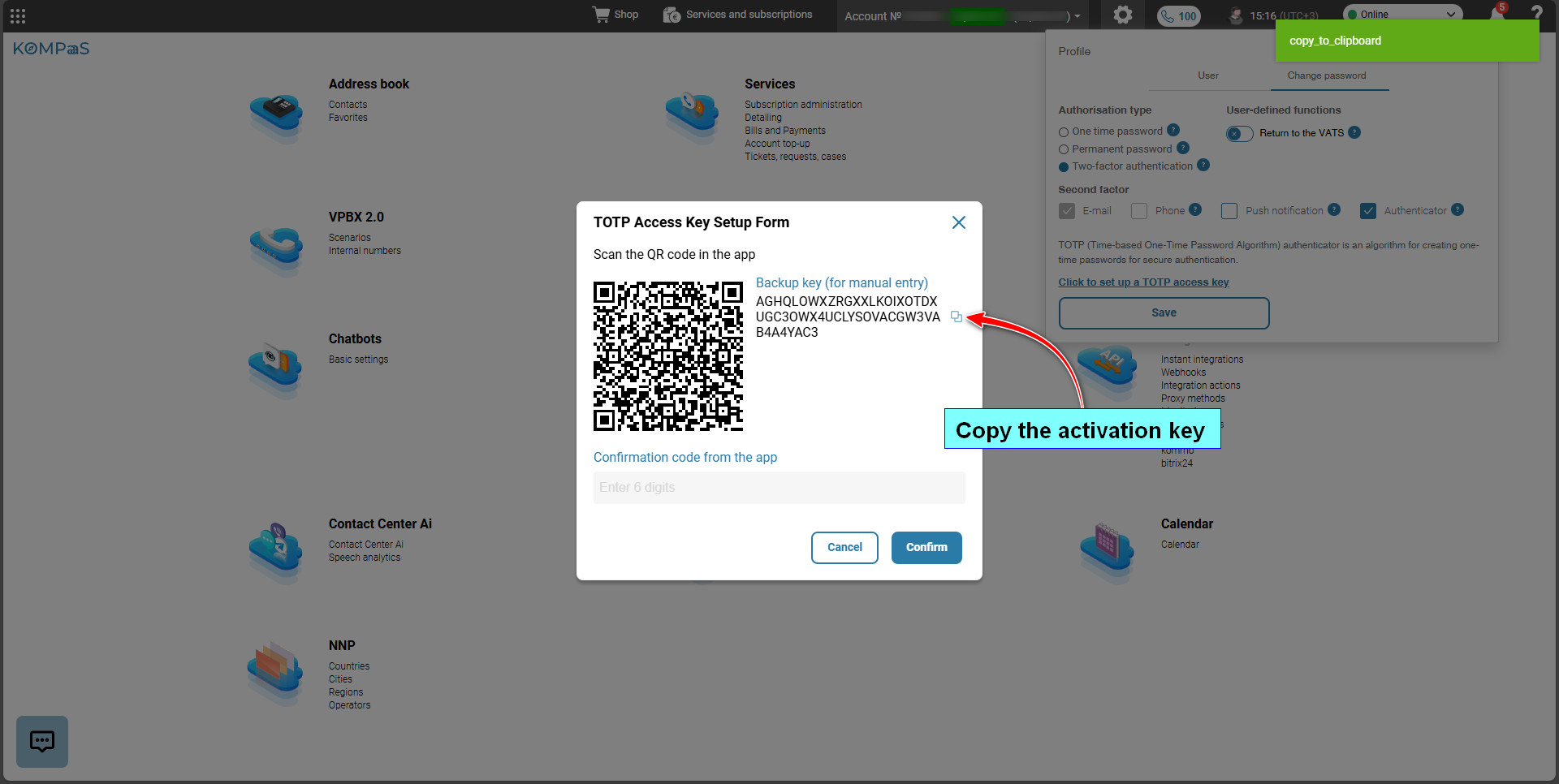Open Internal numbers
The width and height of the screenshot is (1559, 784).
pyautogui.click(x=365, y=251)
